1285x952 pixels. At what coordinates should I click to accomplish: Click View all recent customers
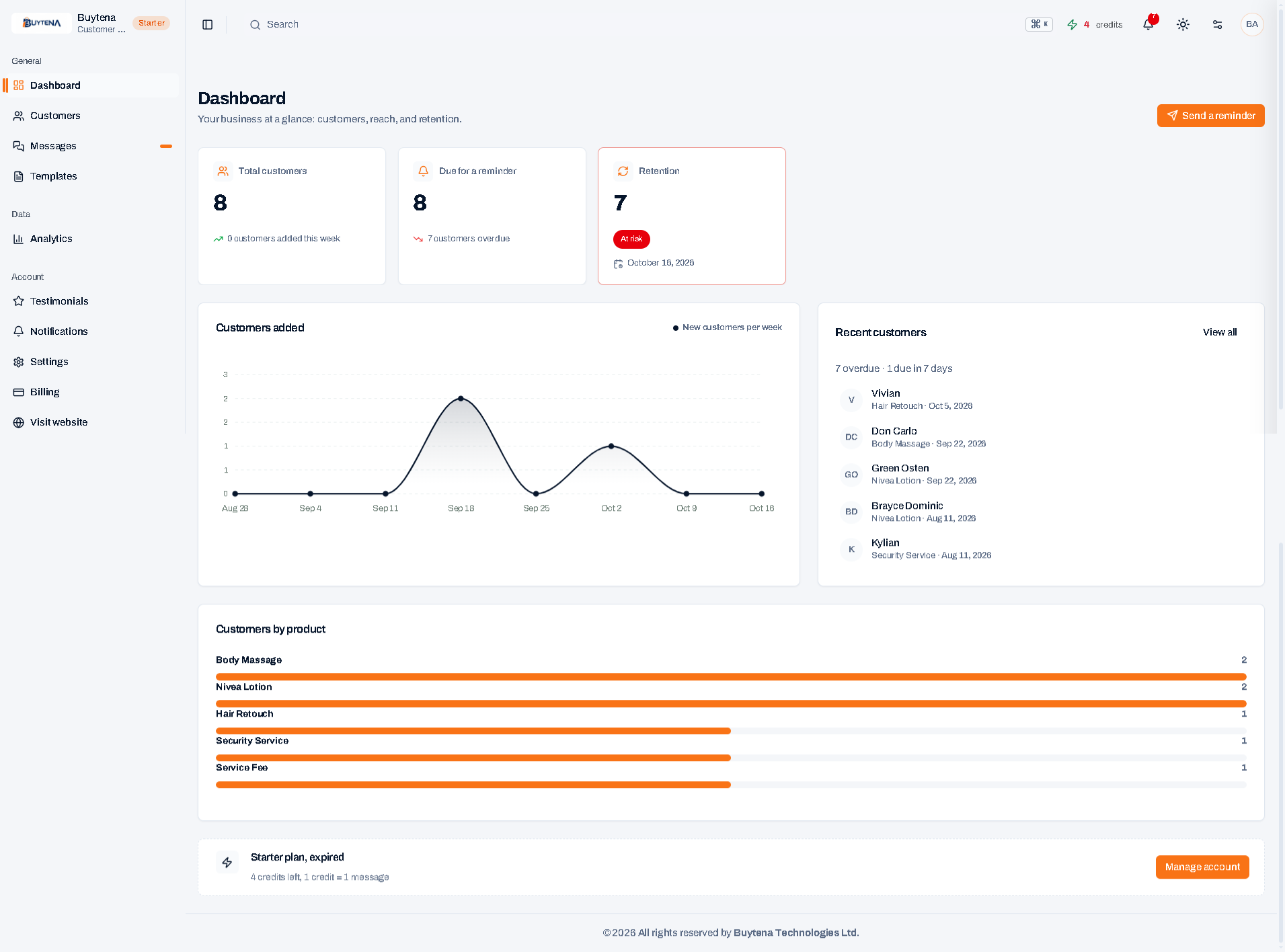coord(1219,332)
